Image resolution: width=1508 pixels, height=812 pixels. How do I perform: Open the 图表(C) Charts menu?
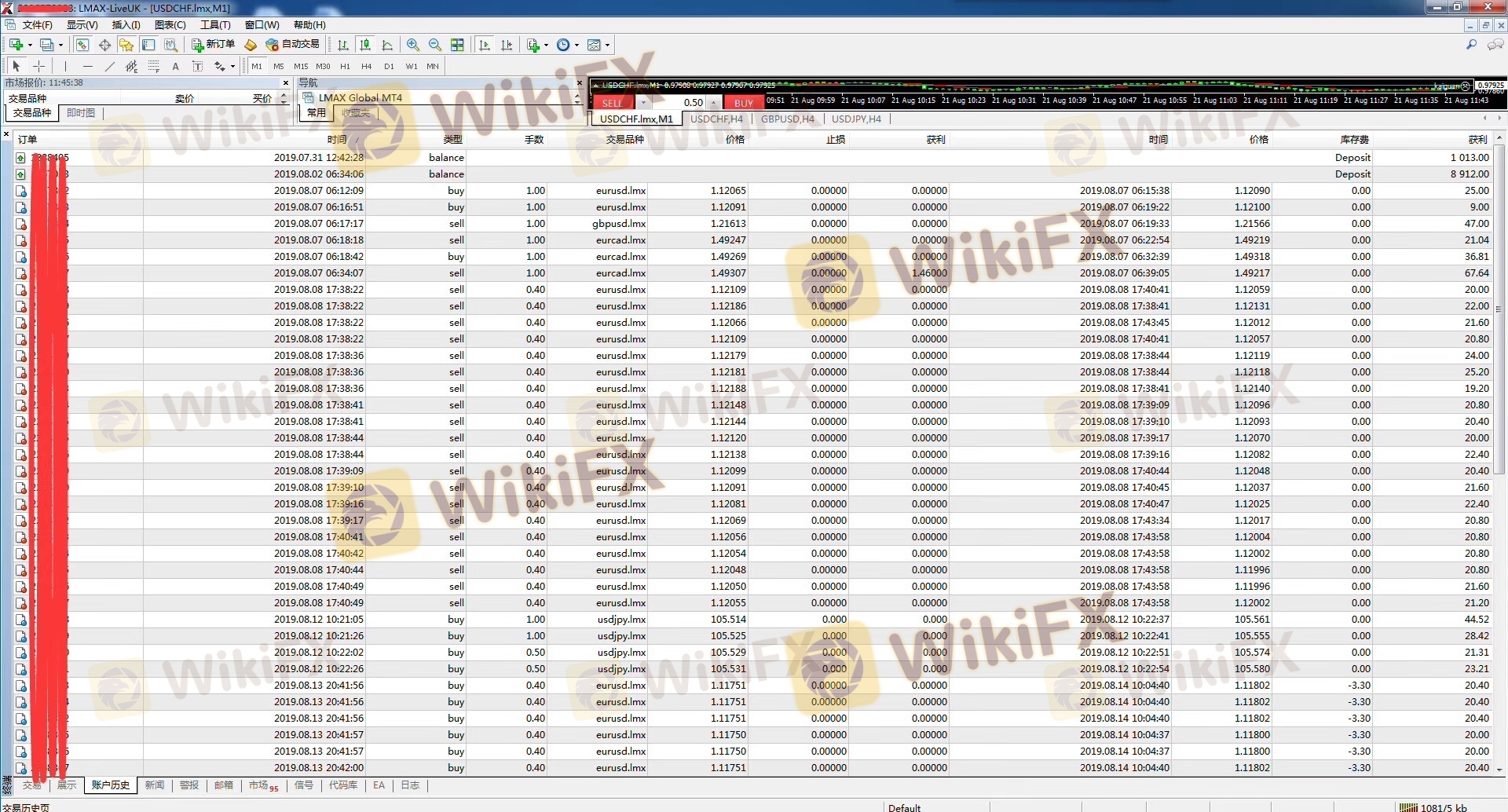point(170,25)
